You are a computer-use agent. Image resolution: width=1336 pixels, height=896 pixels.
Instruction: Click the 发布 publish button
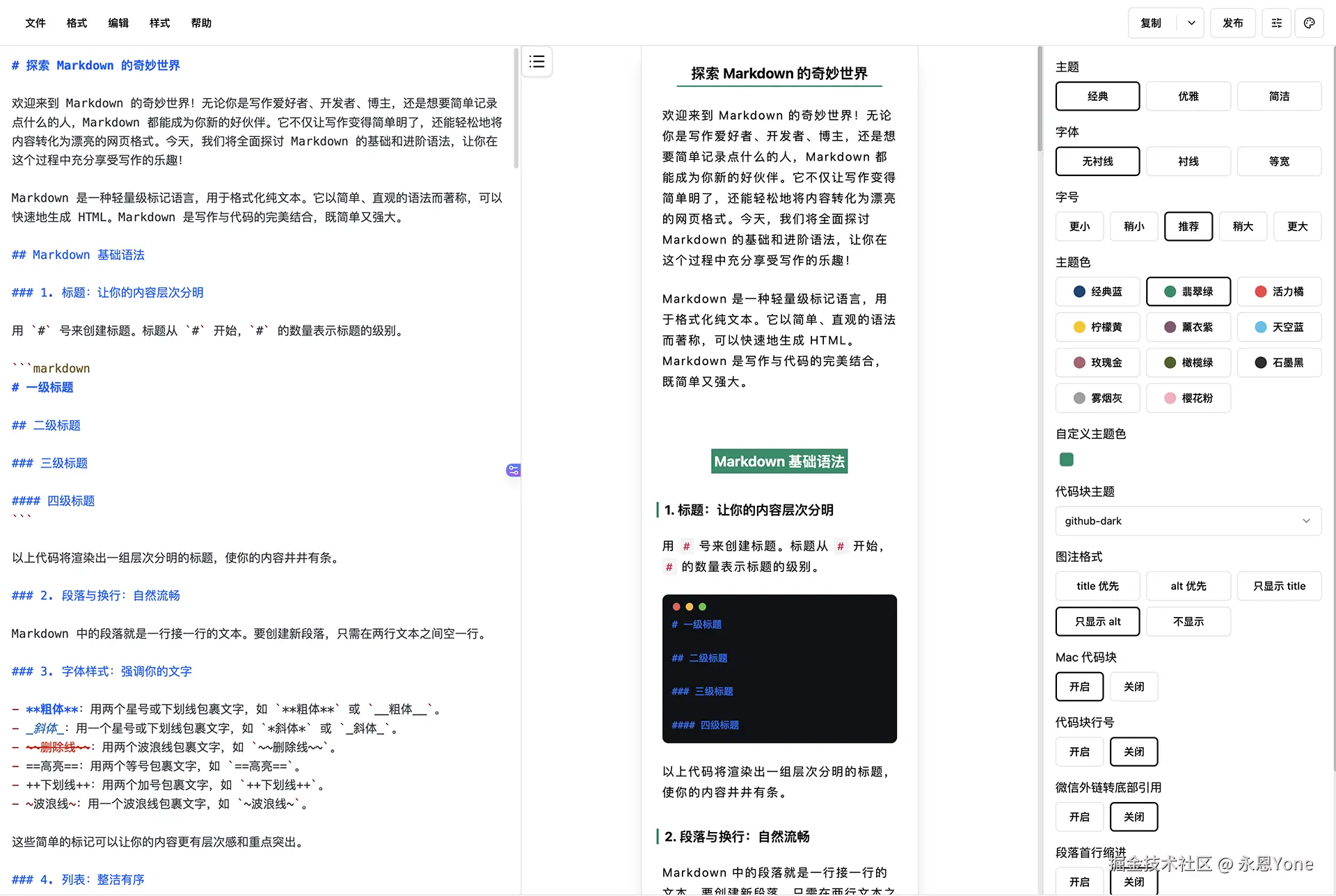click(x=1232, y=23)
